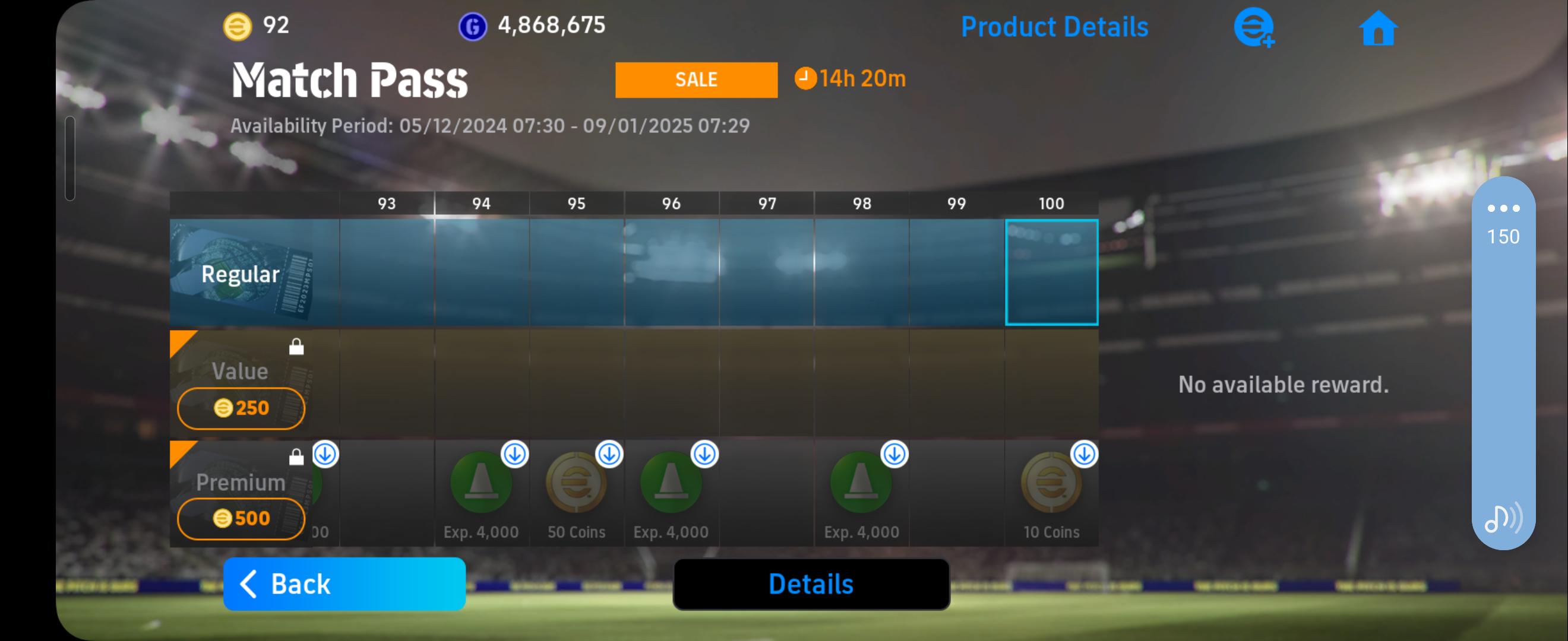Viewport: 1568px width, 641px height.
Task: Select level 96 Exp. 4,000 premium reward
Action: [671, 494]
